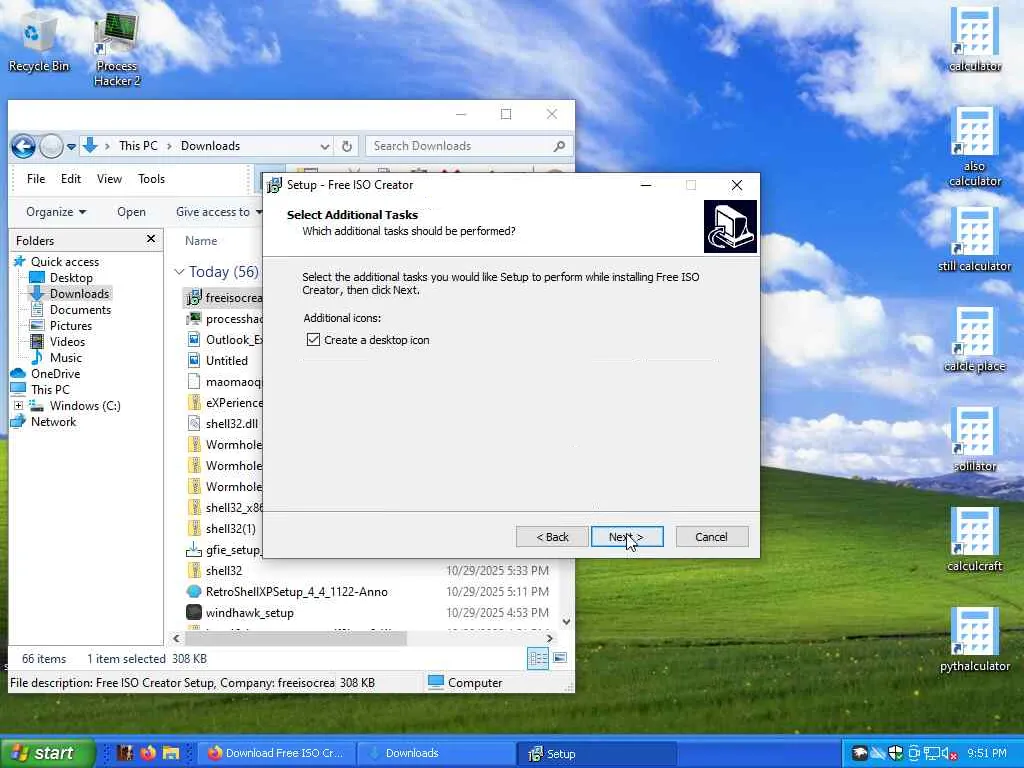Select the solilator desktop shortcut

tap(974, 440)
